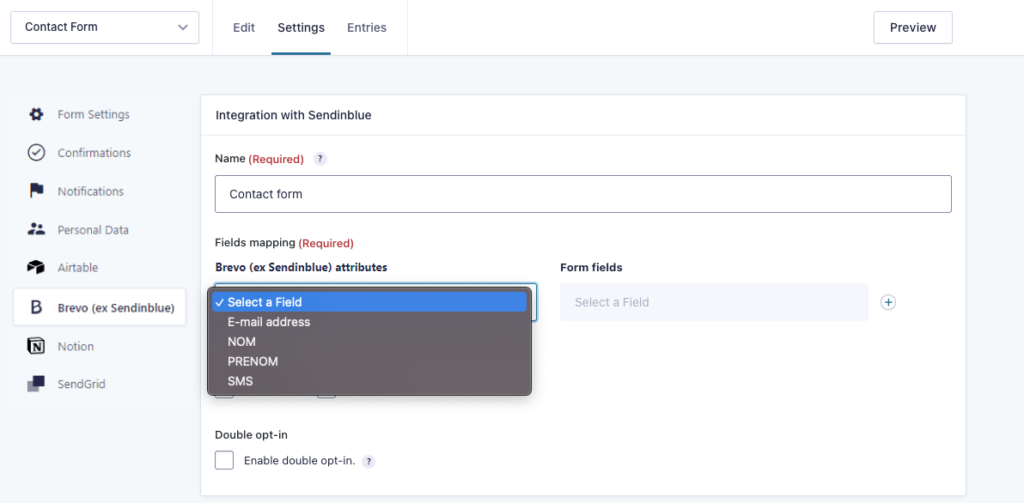Choose E-mail address from attribute list

269,322
